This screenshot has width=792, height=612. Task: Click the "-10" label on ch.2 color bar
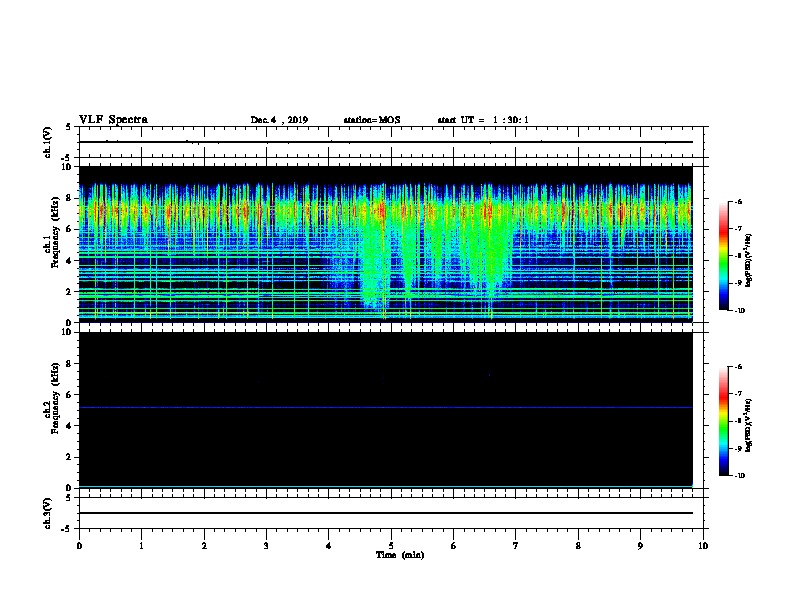click(739, 475)
